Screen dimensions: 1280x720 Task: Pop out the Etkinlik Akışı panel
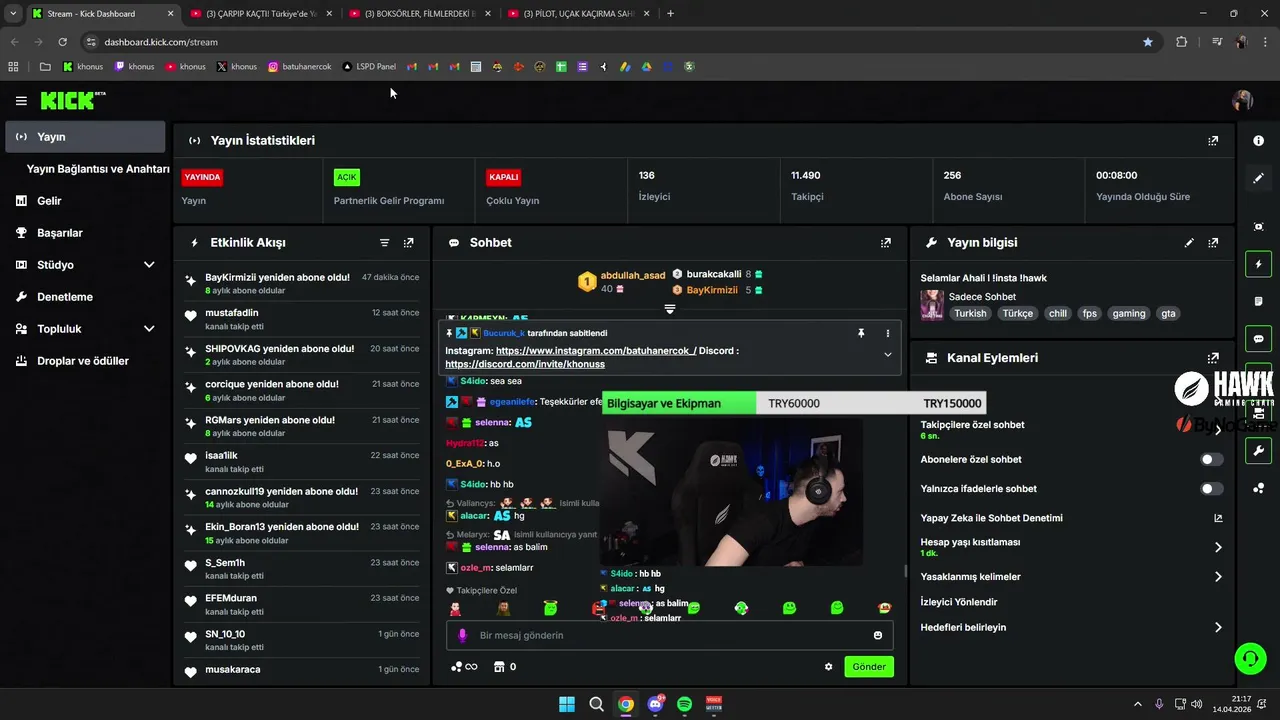pos(408,243)
